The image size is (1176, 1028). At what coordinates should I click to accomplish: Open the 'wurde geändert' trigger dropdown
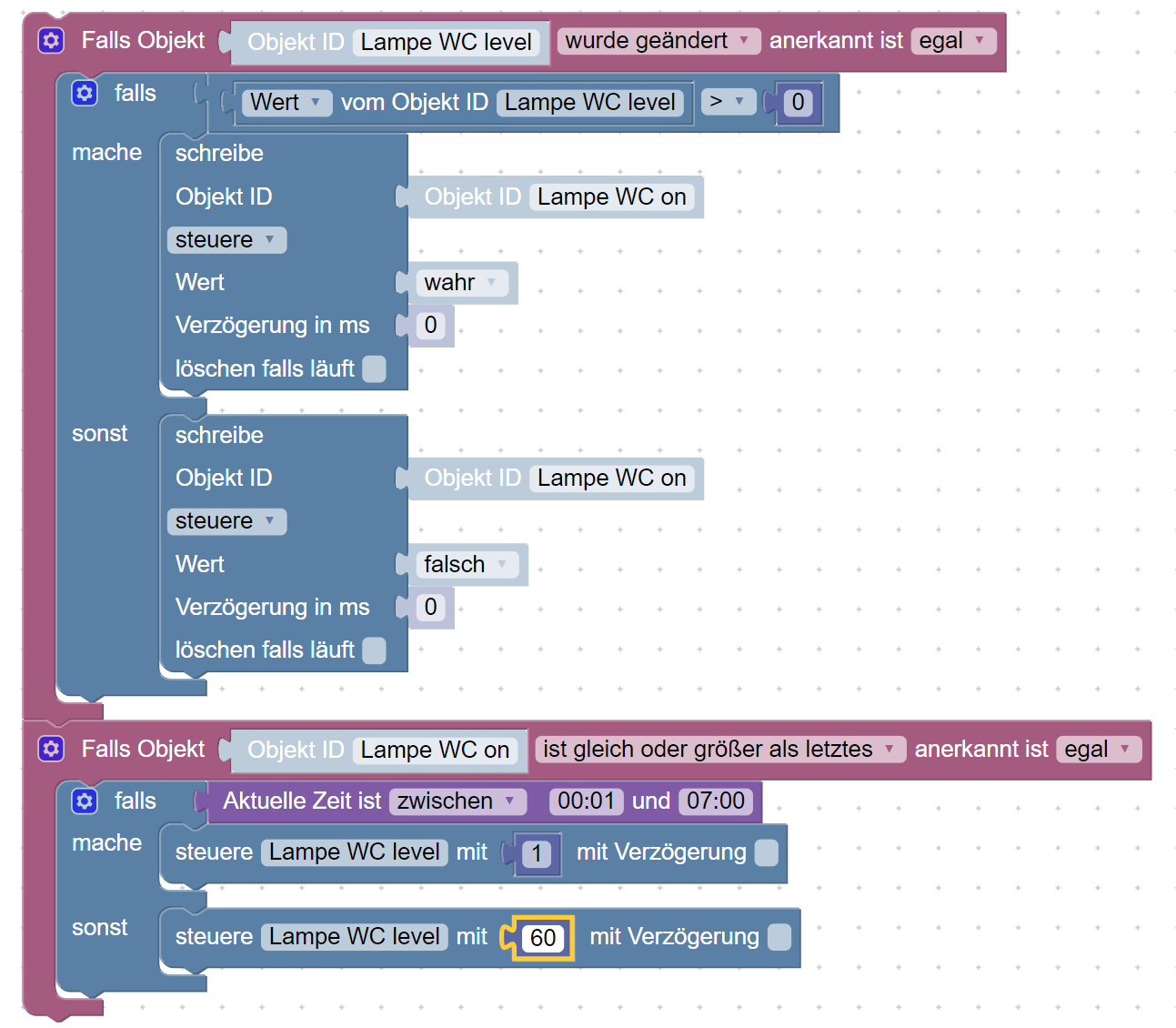(658, 41)
